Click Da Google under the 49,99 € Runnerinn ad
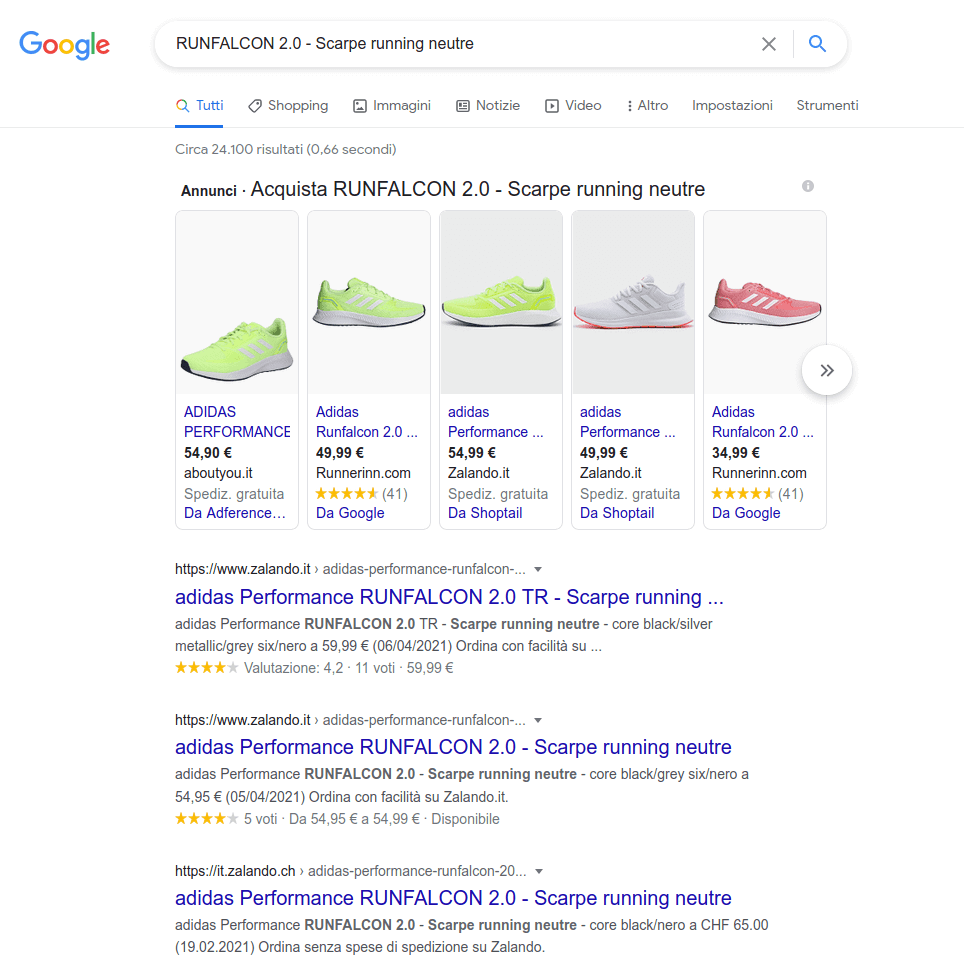 [350, 513]
